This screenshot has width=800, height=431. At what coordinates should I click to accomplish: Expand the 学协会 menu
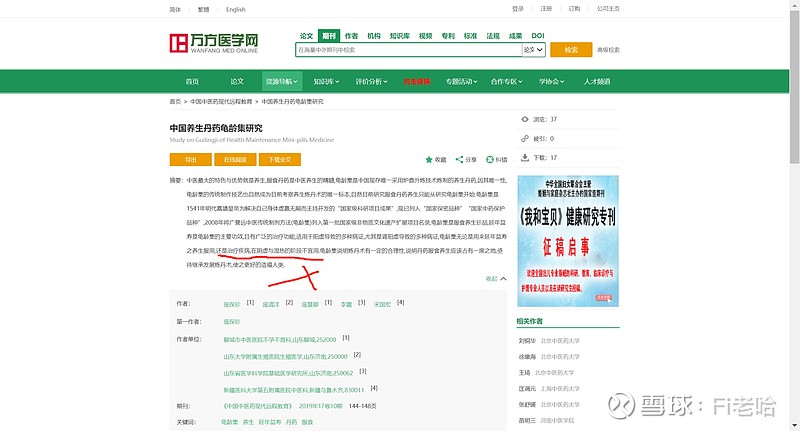tap(552, 81)
